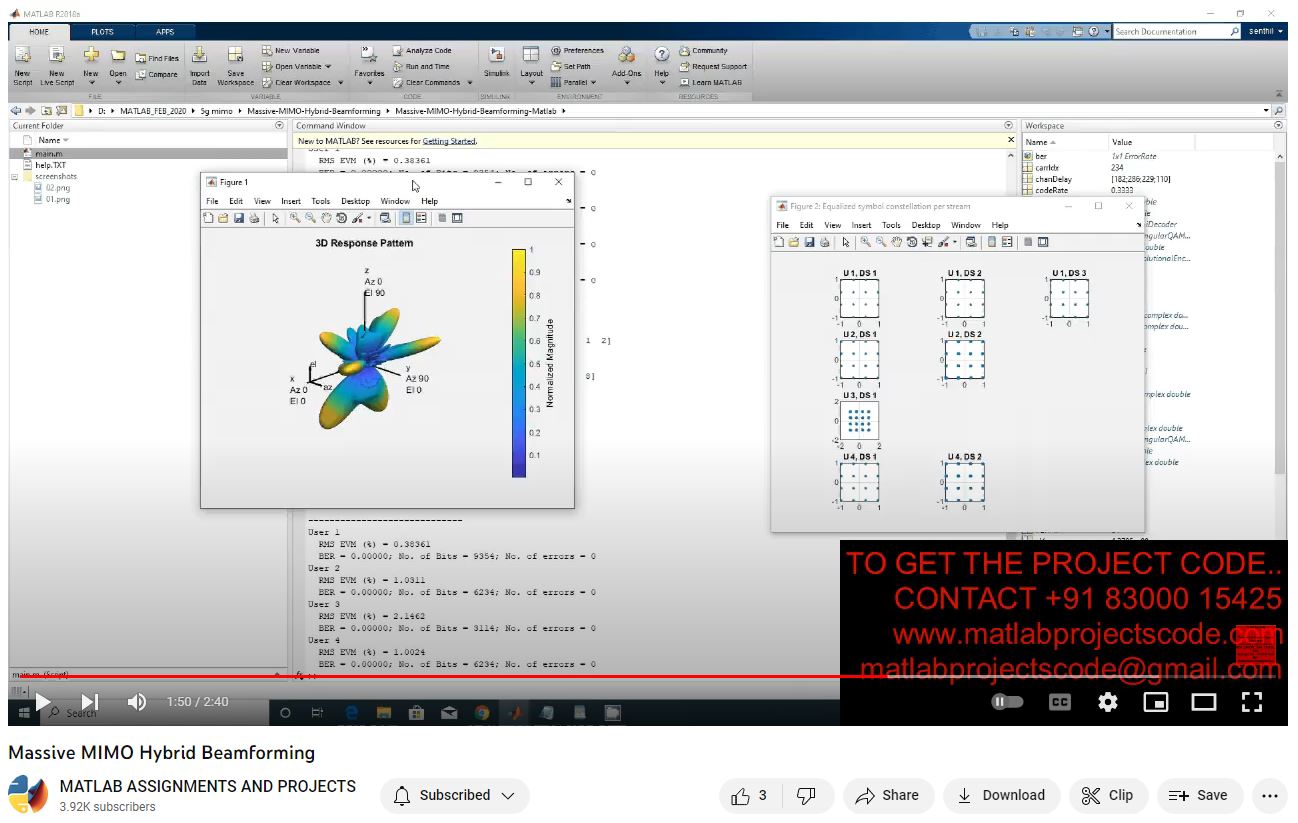
Task: Click the Figure 1 colorbar scale
Action: click(519, 363)
